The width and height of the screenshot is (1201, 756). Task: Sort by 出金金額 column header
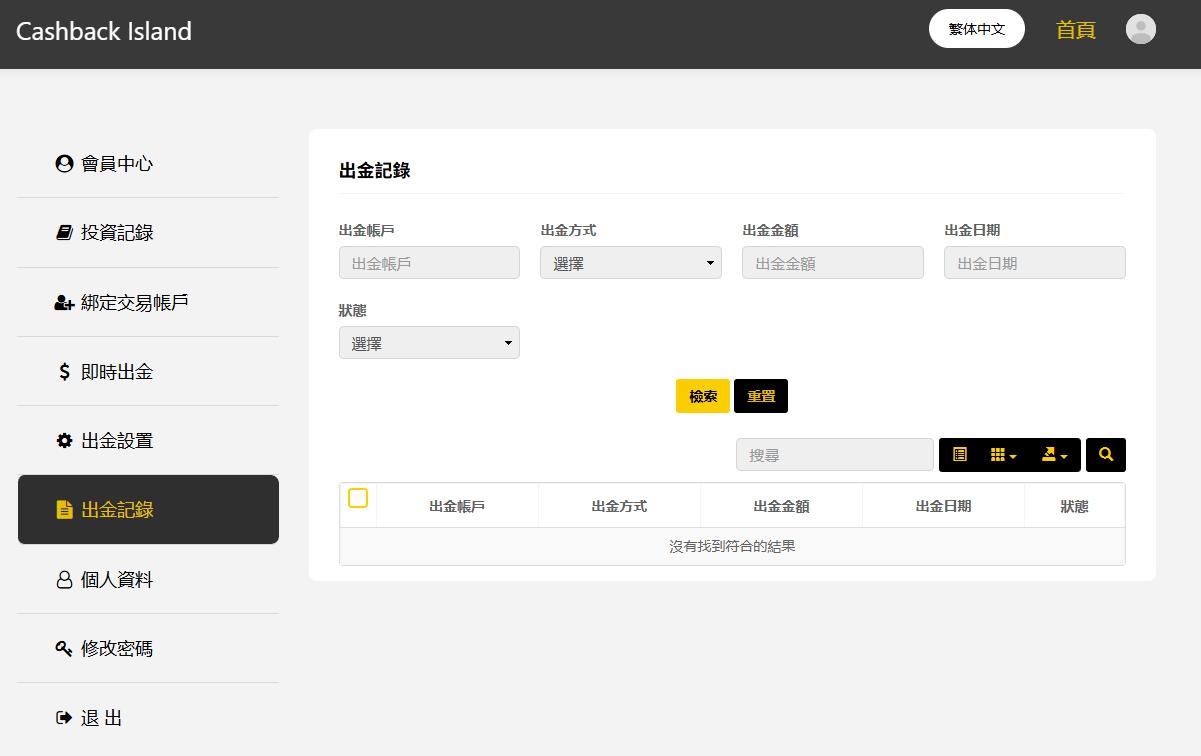tap(781, 506)
